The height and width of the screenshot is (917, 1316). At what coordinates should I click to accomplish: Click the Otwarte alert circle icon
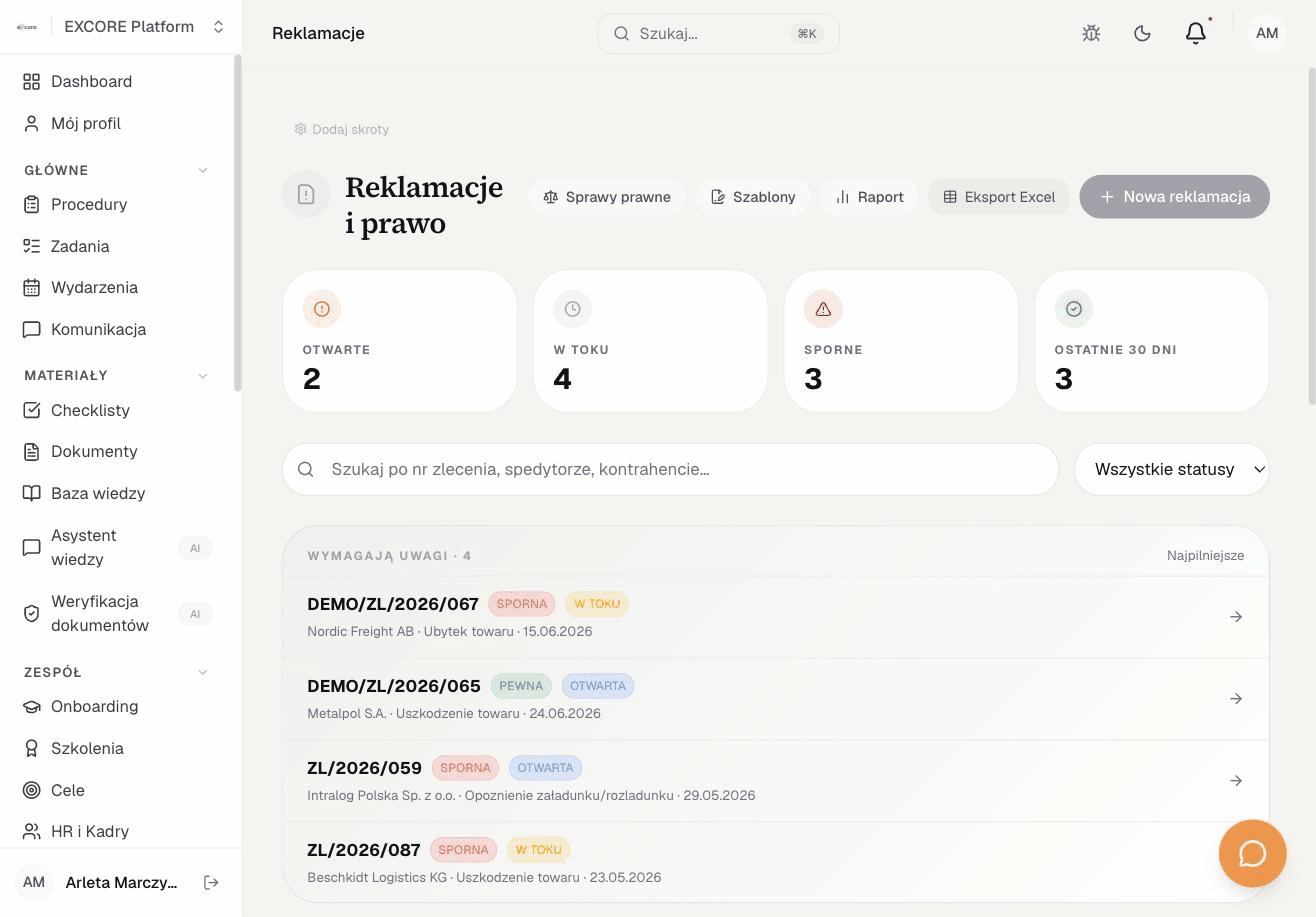(322, 309)
